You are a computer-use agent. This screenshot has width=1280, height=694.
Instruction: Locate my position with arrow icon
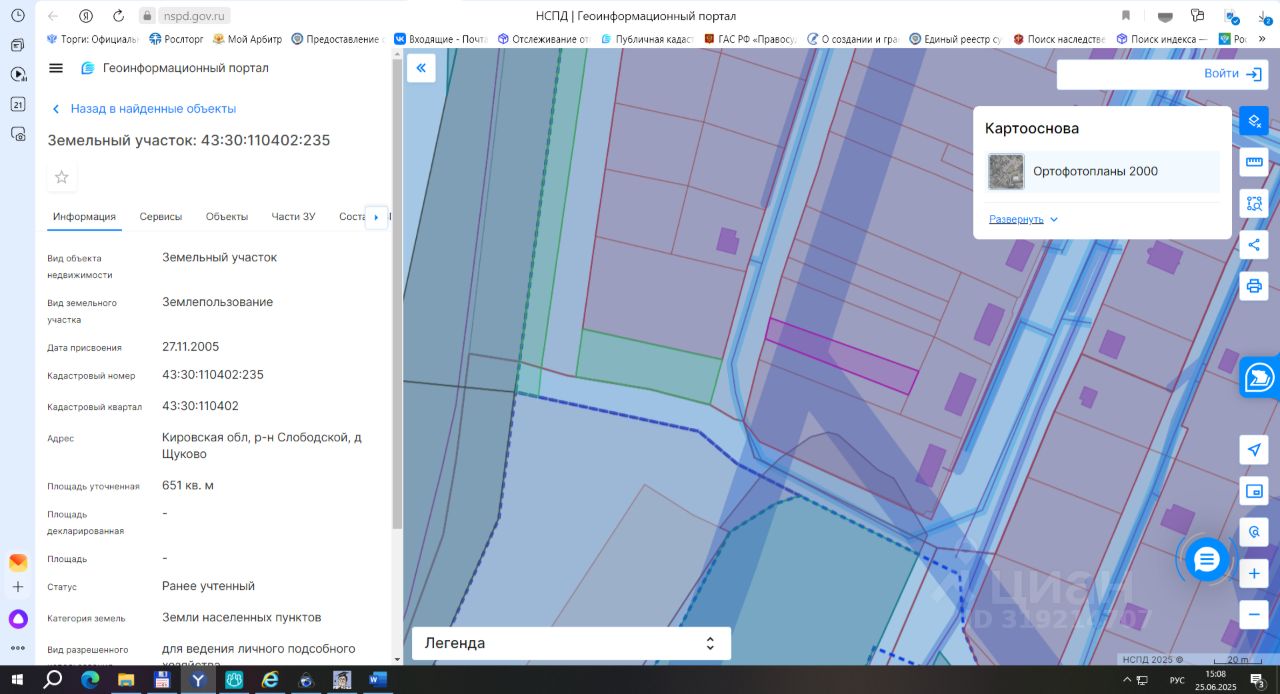1254,449
